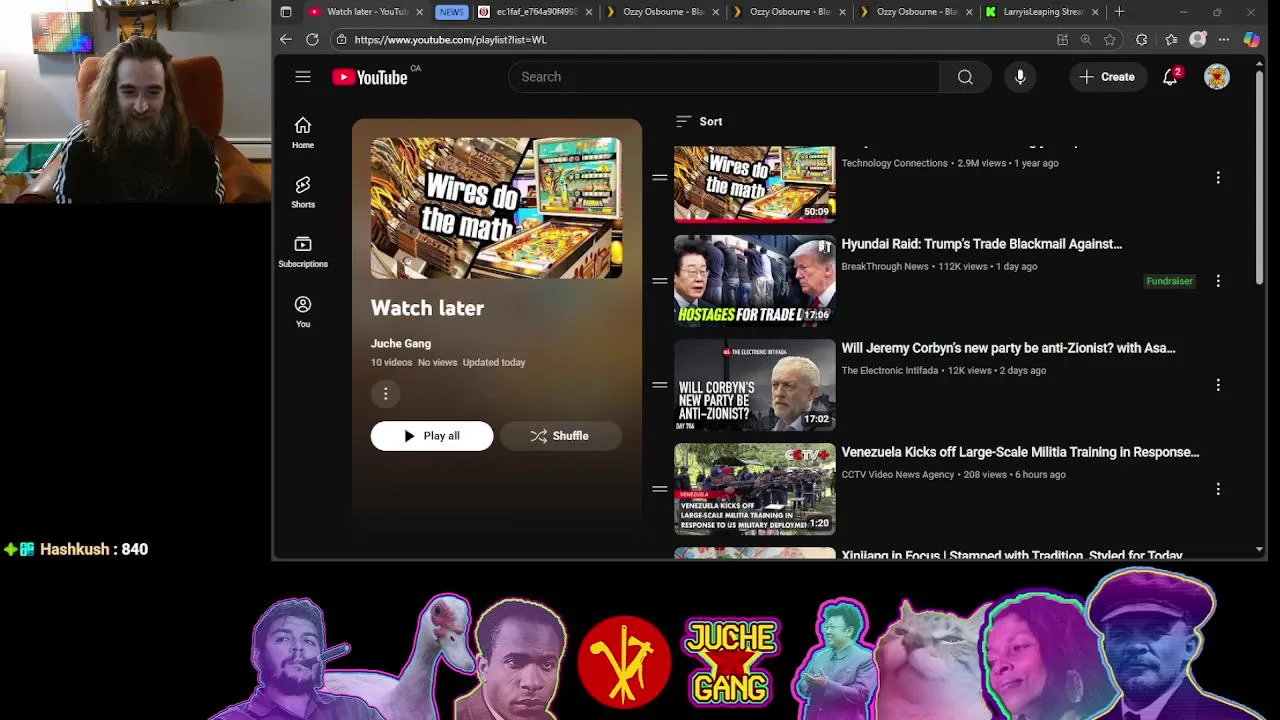The width and height of the screenshot is (1280, 720).
Task: Bookmark this page with the star icon
Action: tap(1110, 40)
